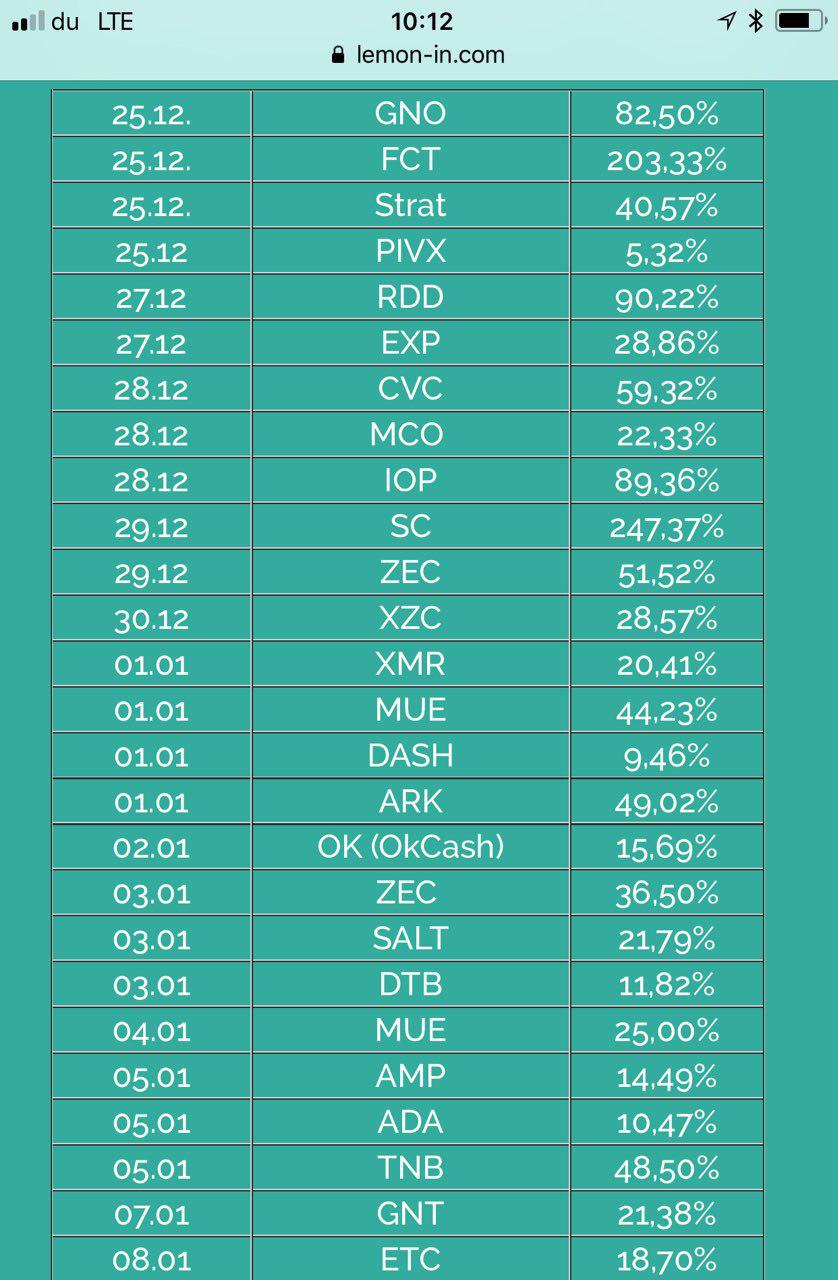Tap the 30.12 date for XZC
The height and width of the screenshot is (1280, 838).
point(152,619)
